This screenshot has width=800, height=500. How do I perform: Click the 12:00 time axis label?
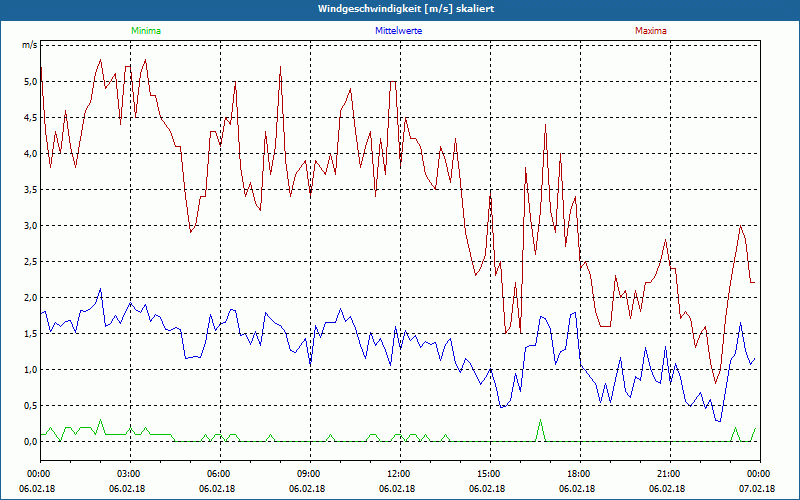(x=397, y=474)
